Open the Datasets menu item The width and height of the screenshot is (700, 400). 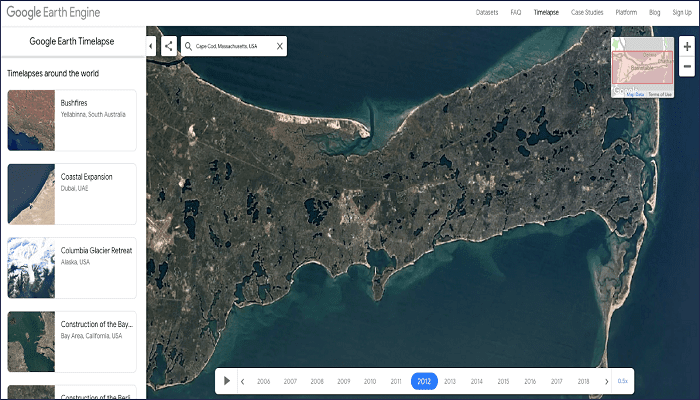tap(487, 12)
